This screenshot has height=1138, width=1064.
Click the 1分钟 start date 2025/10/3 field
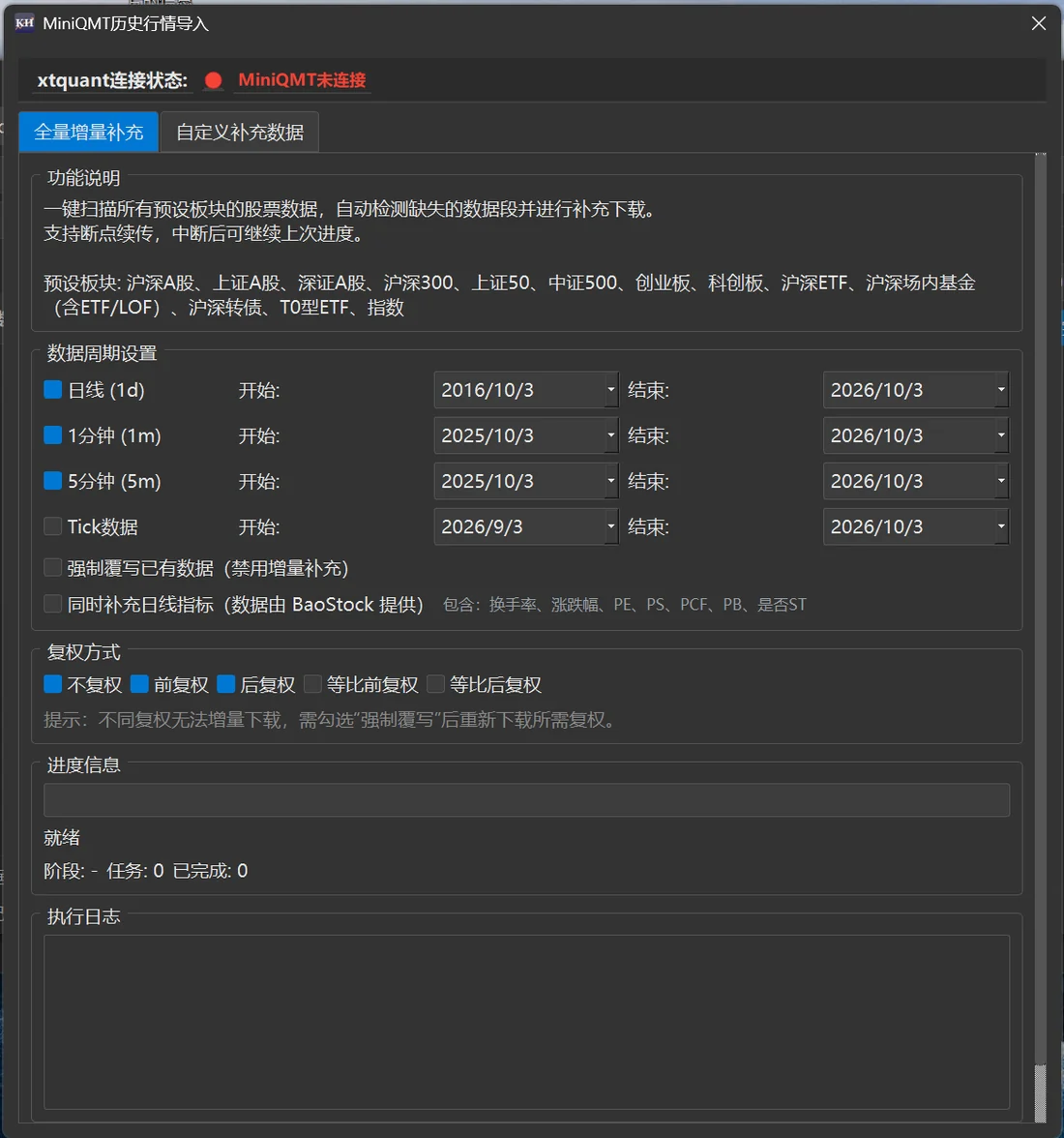[x=526, y=435]
